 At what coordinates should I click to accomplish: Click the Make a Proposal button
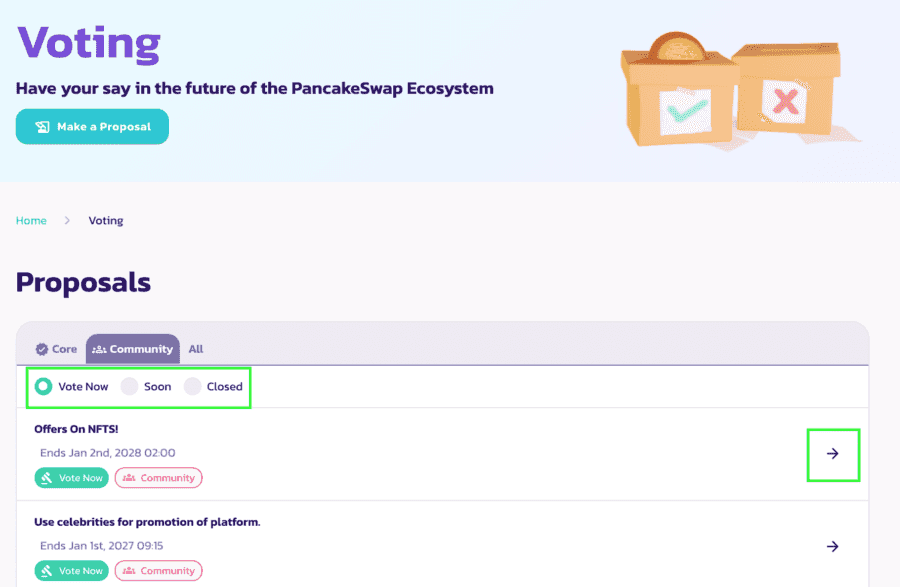tap(92, 127)
